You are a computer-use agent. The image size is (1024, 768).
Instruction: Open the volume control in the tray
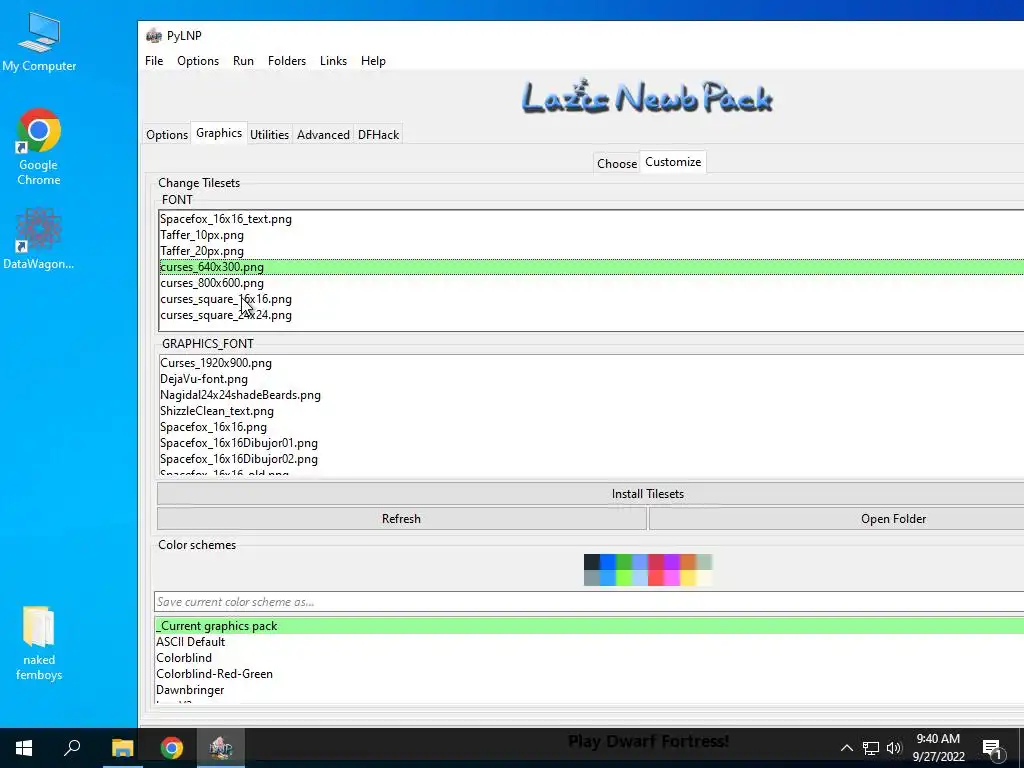tap(894, 748)
